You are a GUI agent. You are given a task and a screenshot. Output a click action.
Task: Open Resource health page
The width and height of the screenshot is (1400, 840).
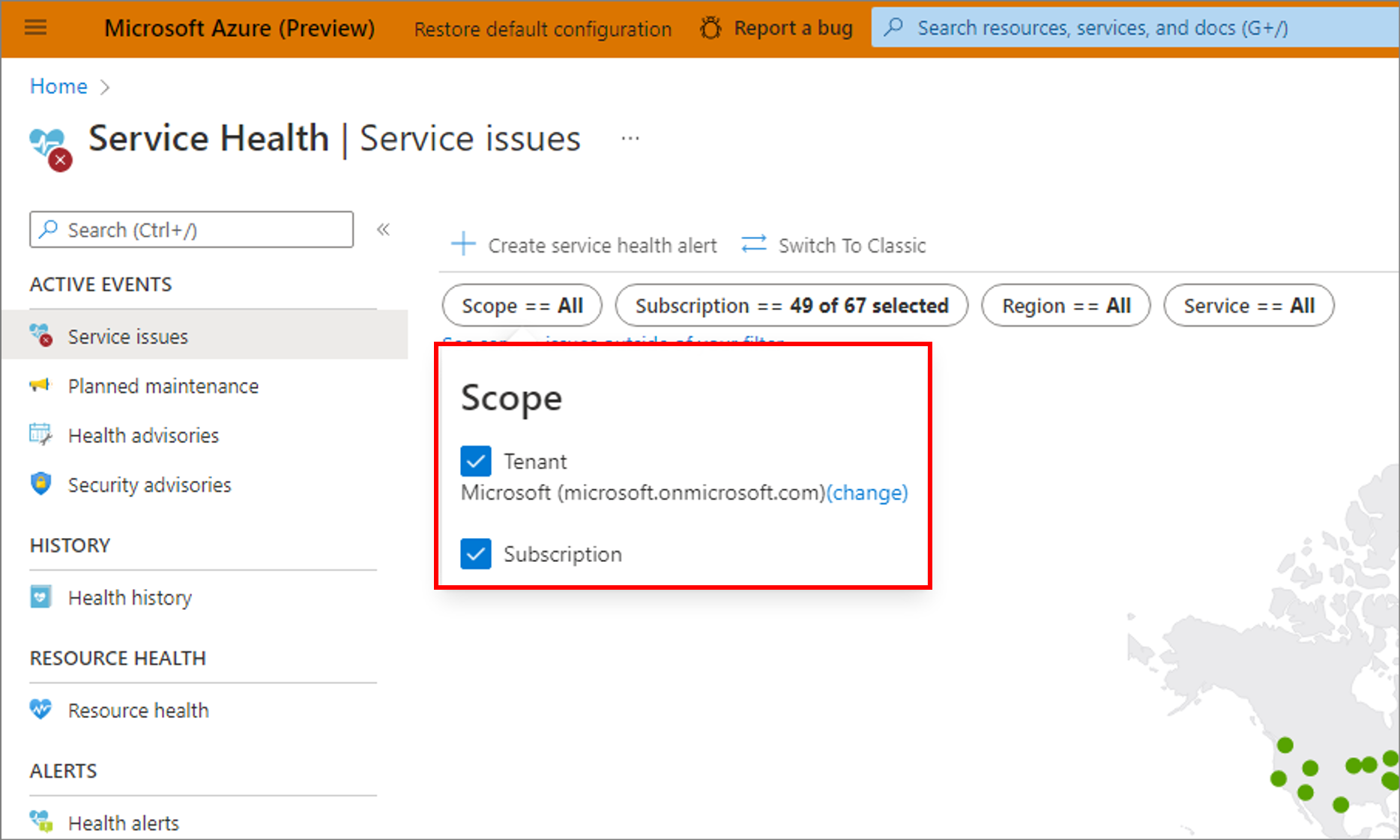tap(139, 710)
